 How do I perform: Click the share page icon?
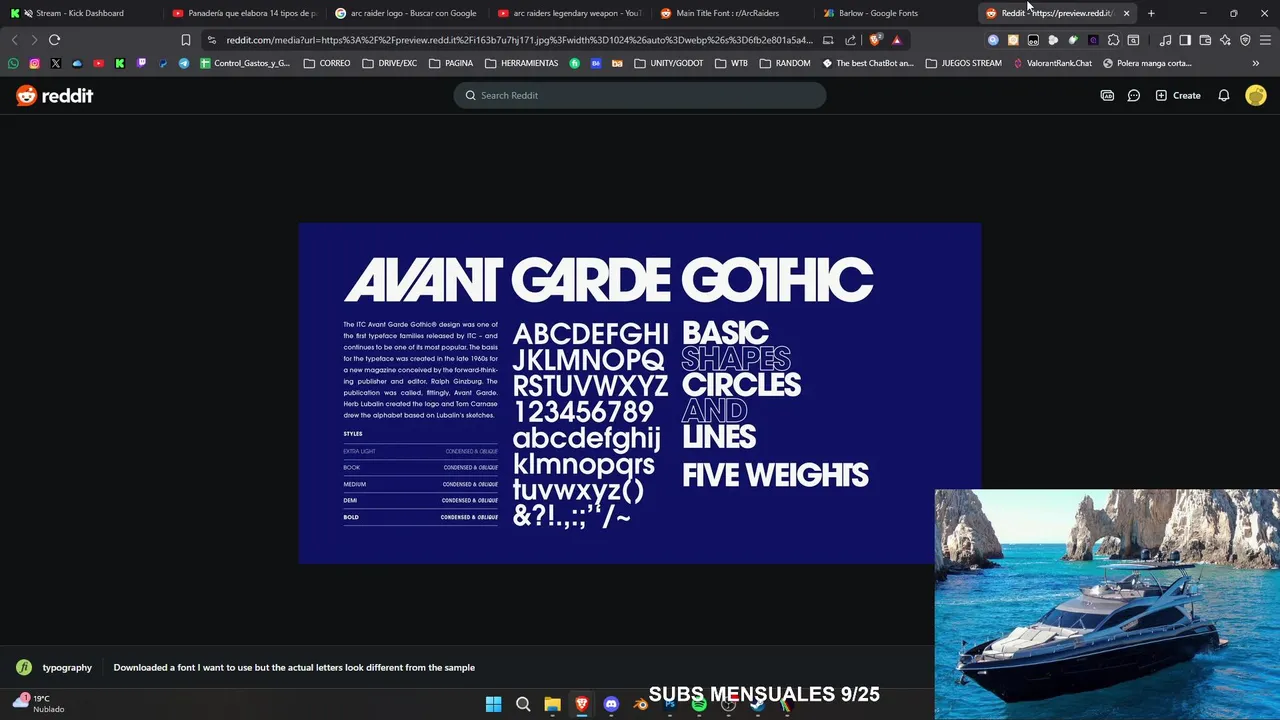pyautogui.click(x=850, y=40)
